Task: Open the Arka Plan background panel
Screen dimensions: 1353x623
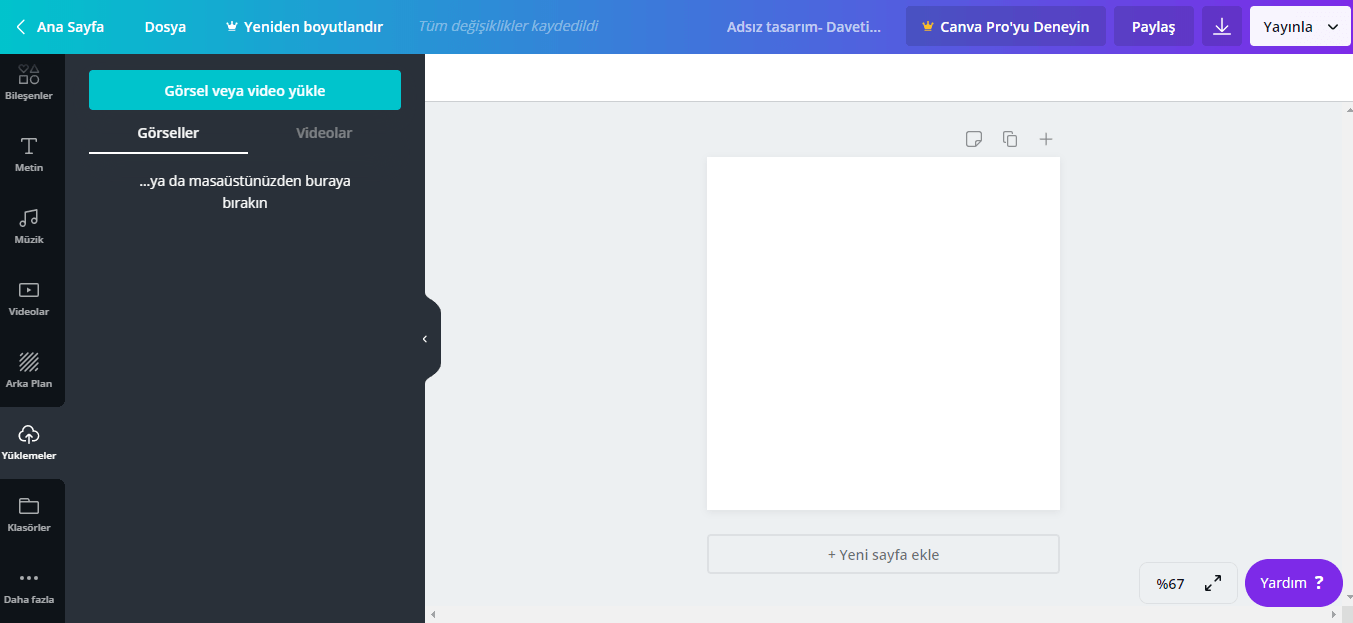Action: point(29,371)
